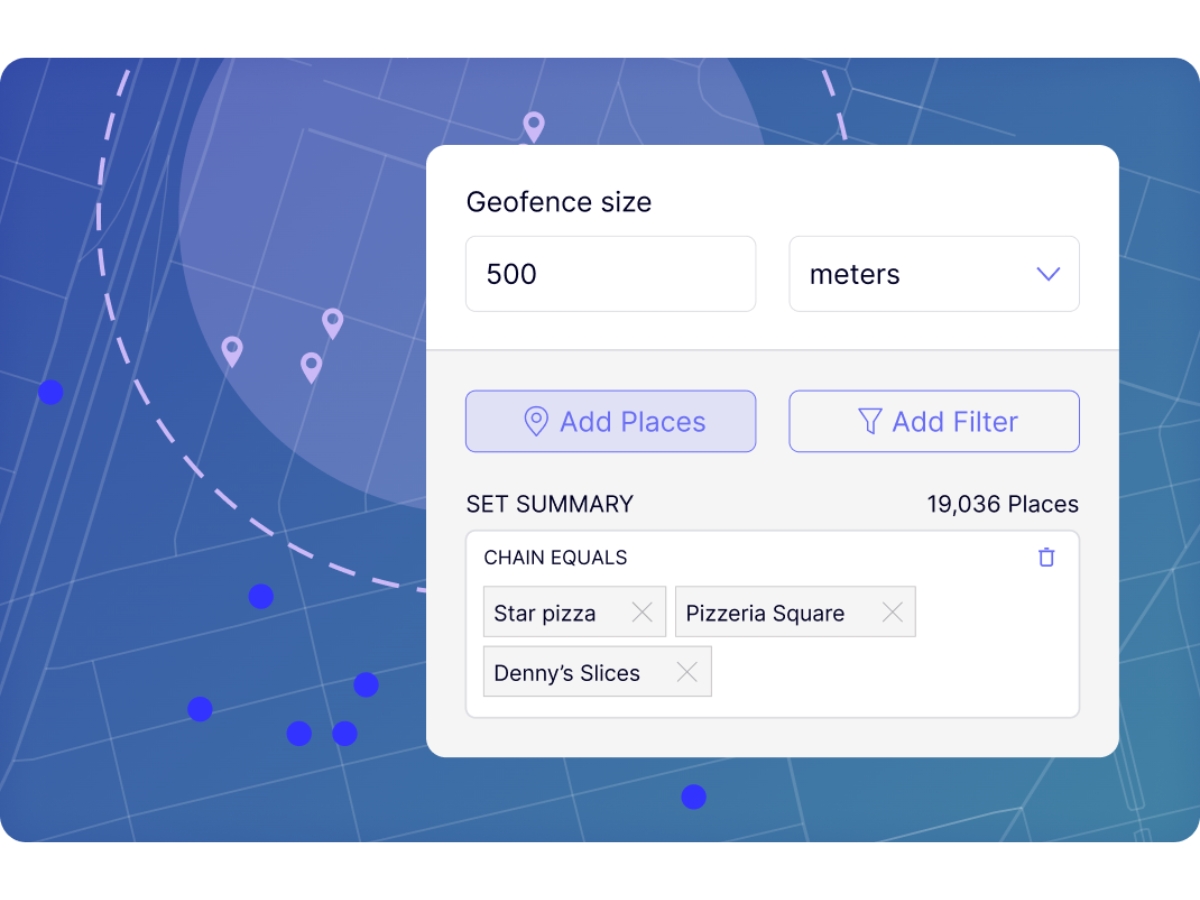Click the Geofence size heading
The height and width of the screenshot is (900, 1200).
(559, 202)
